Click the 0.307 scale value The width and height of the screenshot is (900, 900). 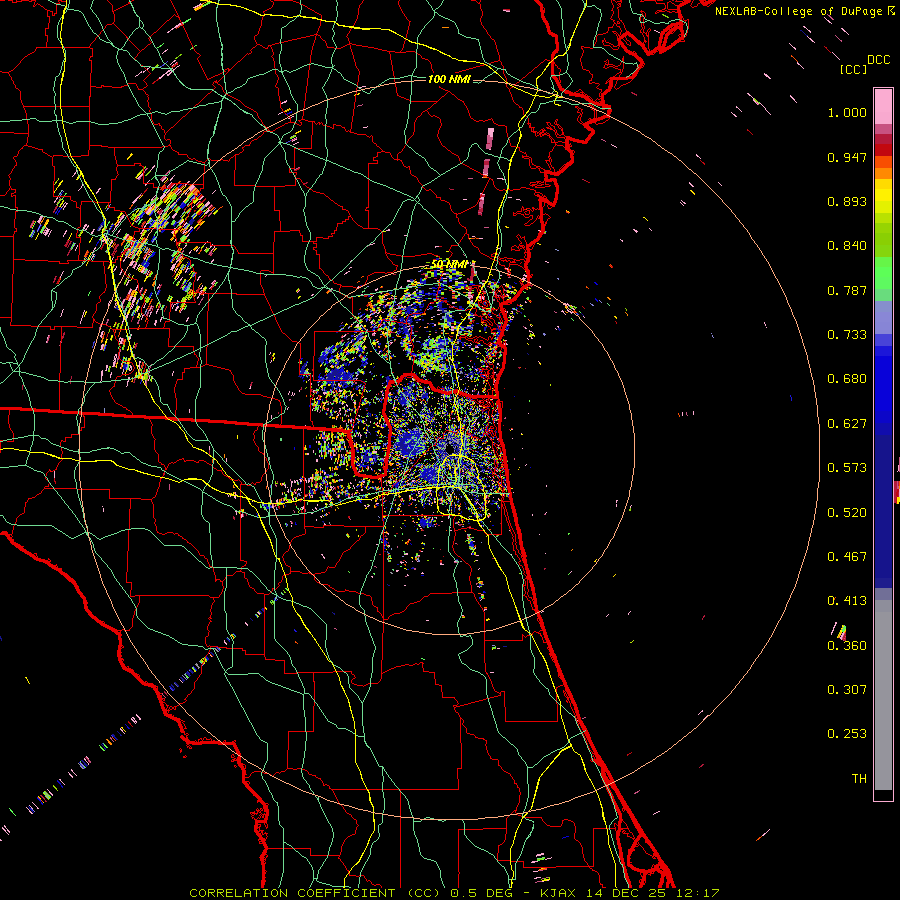[x=847, y=690]
